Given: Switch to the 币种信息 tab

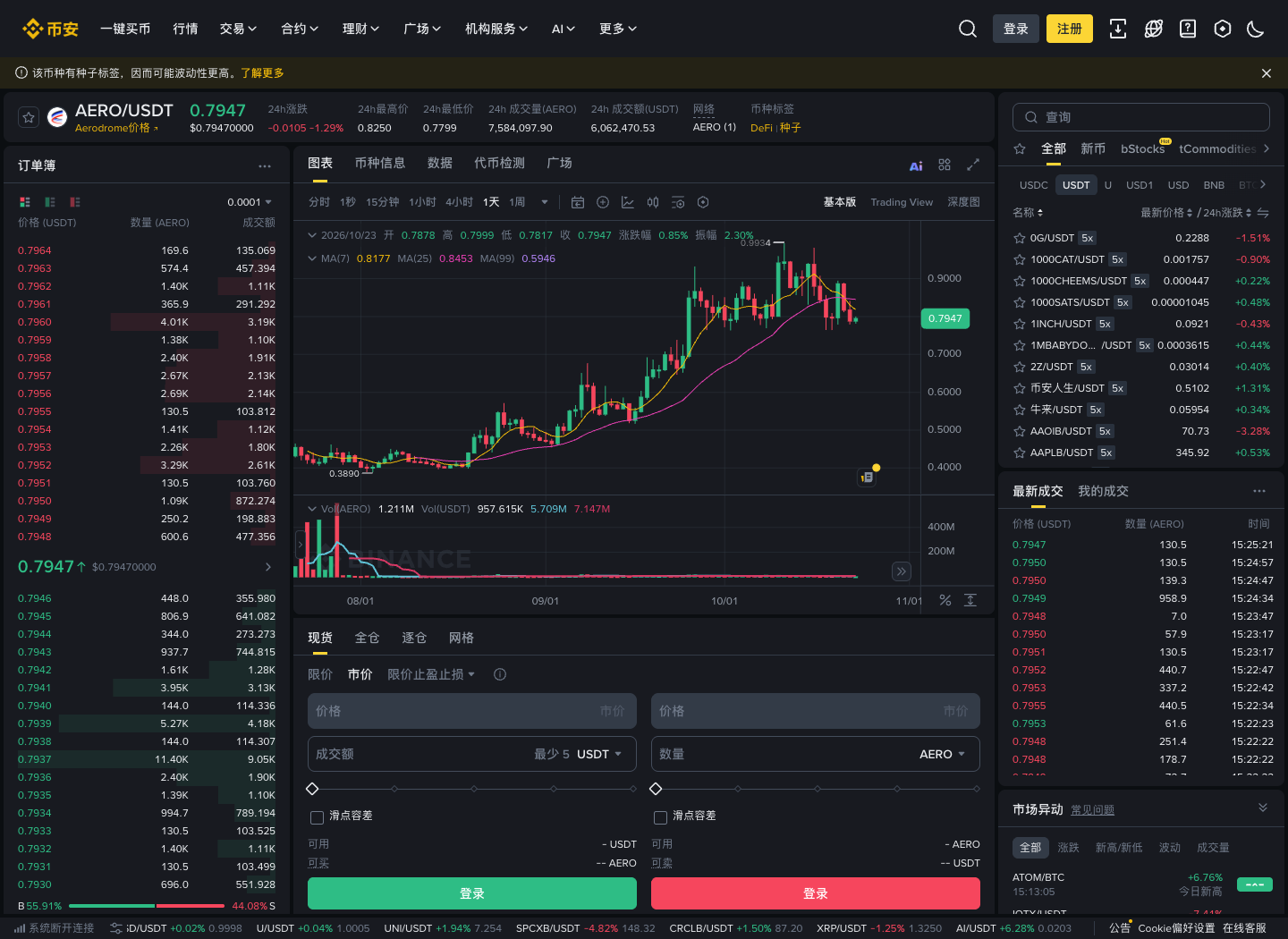Looking at the screenshot, I should coord(380,163).
